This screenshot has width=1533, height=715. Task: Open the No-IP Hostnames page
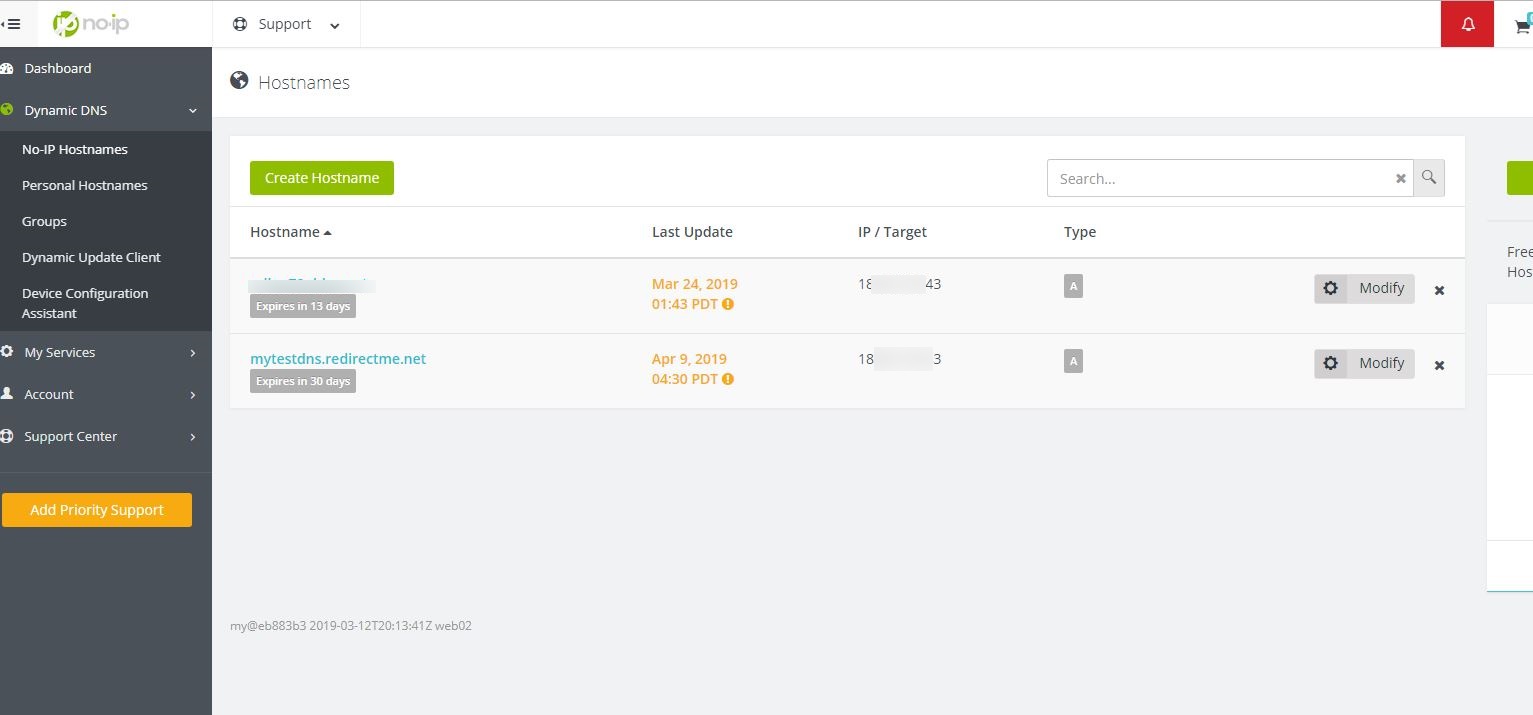click(x=75, y=149)
